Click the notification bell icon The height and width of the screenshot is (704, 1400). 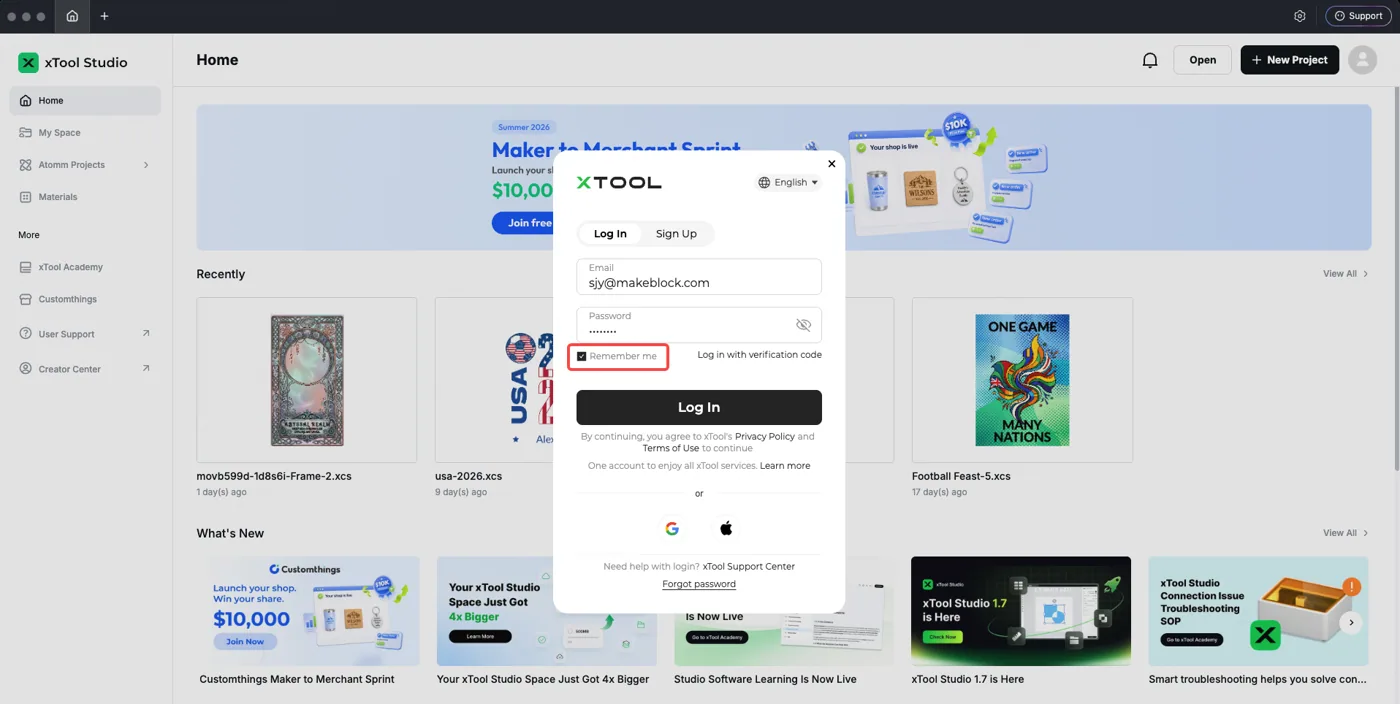tap(1150, 60)
